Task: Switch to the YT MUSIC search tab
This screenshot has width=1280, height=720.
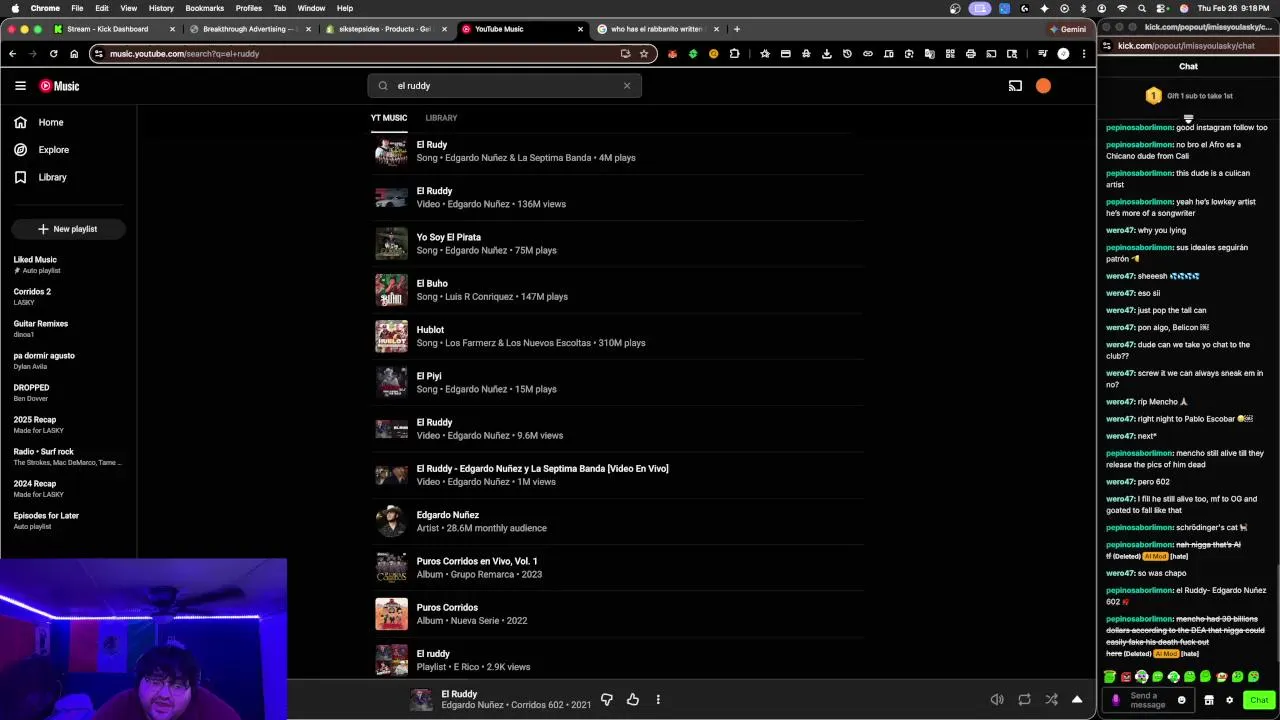Action: [x=389, y=118]
